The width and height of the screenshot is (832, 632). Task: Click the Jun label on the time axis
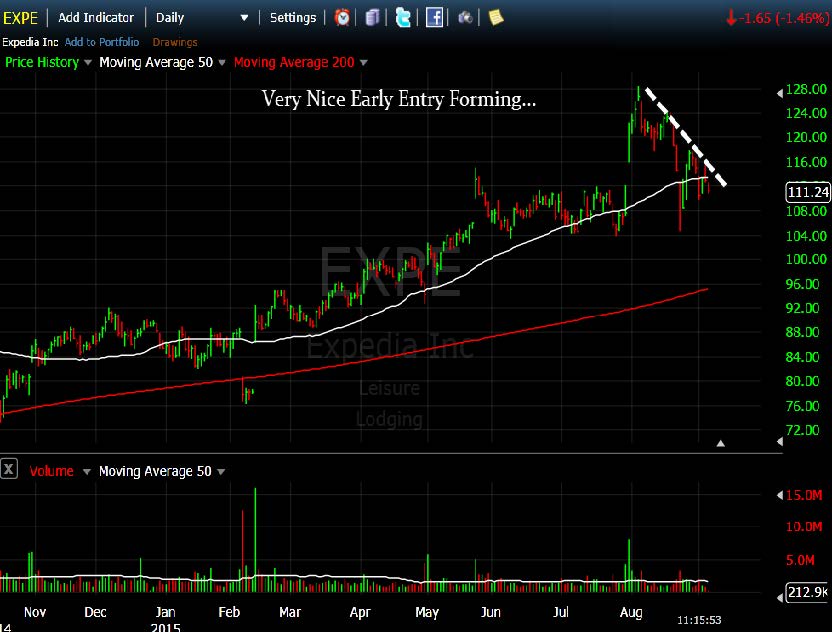click(491, 612)
